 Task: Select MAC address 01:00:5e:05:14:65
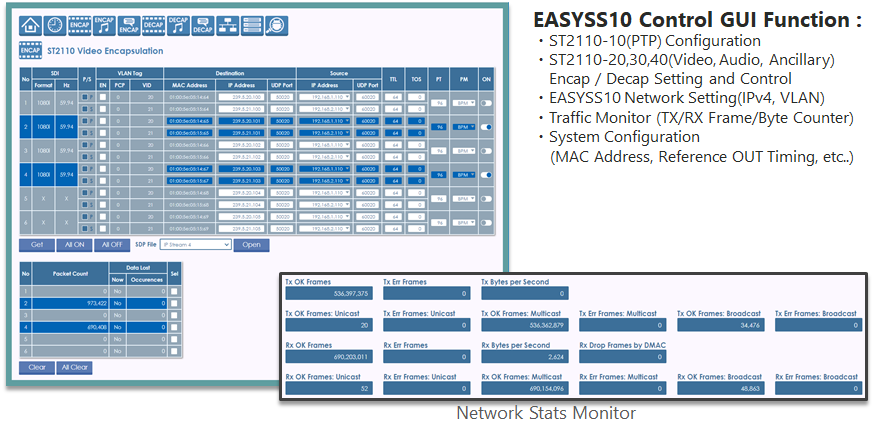(189, 121)
